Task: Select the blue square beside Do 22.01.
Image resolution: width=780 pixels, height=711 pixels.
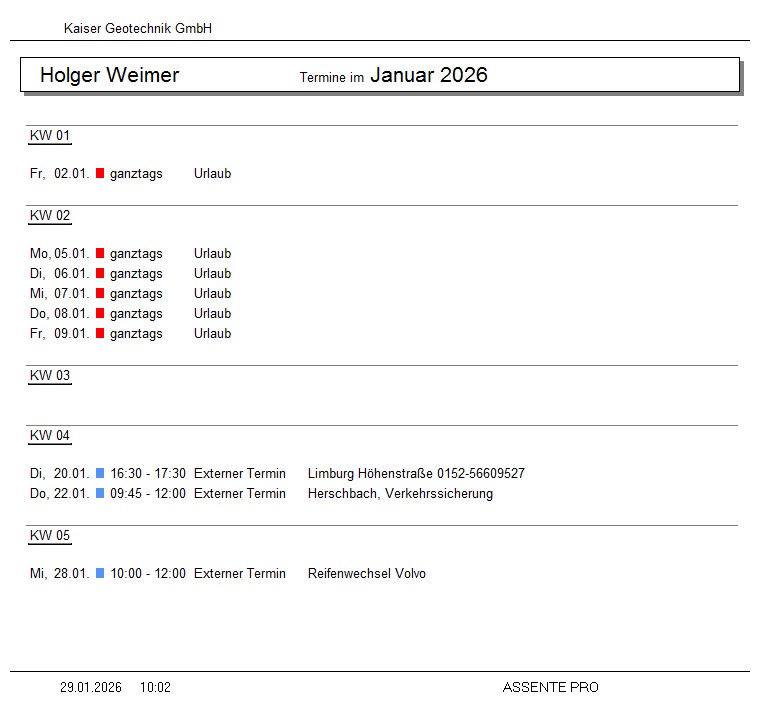Action: point(100,493)
